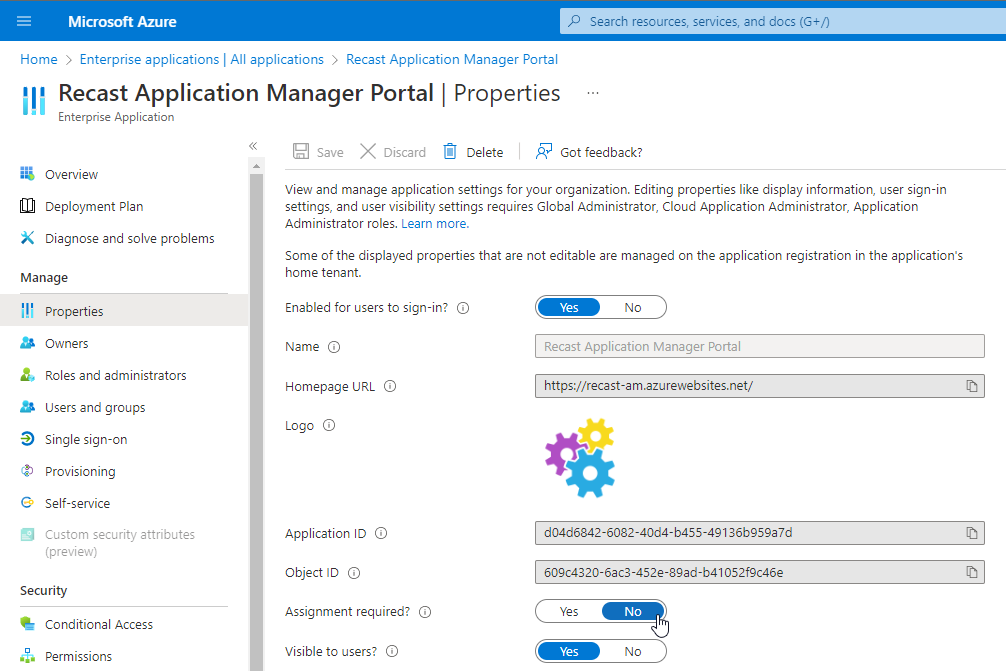
Task: Click the Delete trash toolbar button
Action: (473, 152)
